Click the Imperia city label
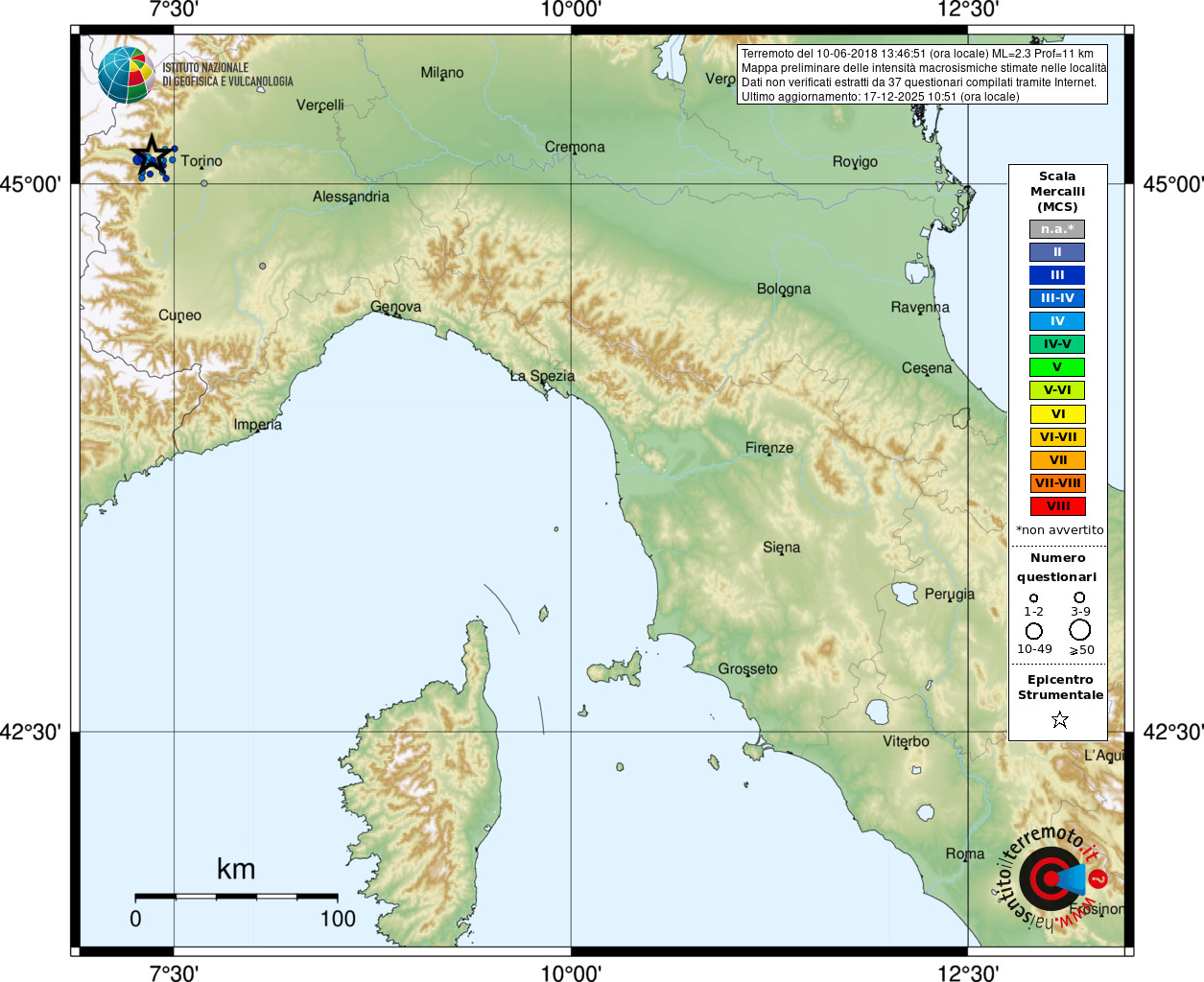The width and height of the screenshot is (1204, 982). coord(258,425)
